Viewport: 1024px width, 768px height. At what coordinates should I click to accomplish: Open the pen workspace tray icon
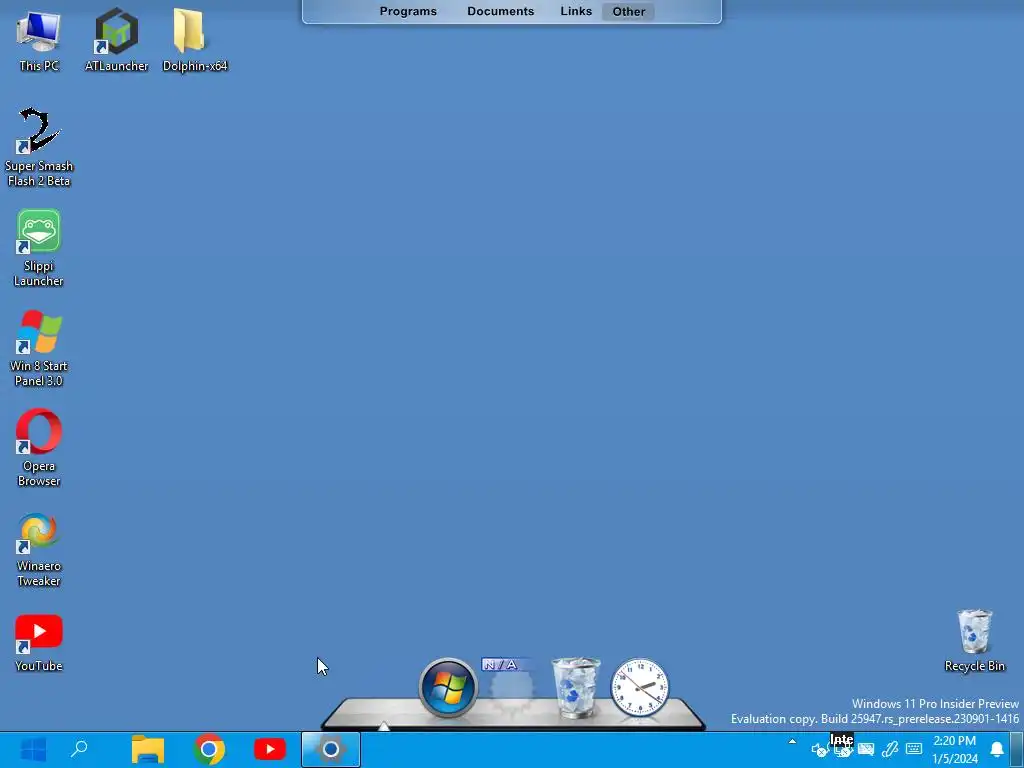coord(889,750)
